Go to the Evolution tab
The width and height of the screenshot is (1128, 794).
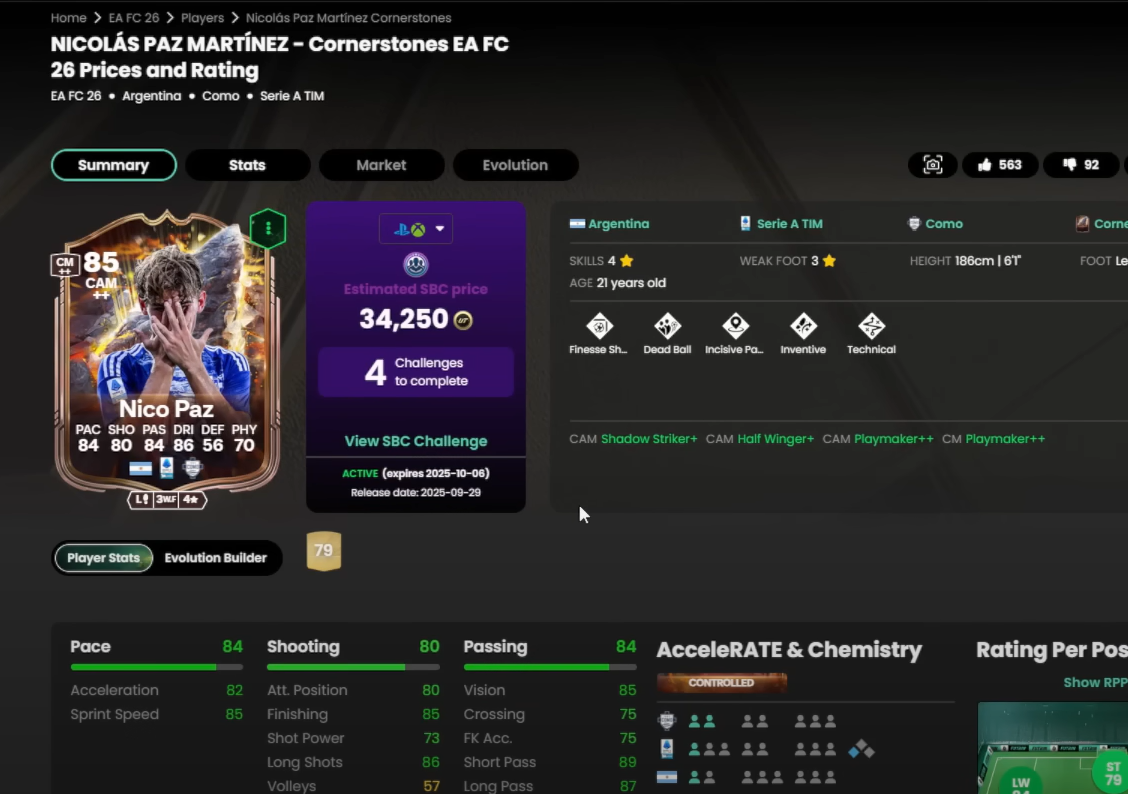[x=515, y=165]
